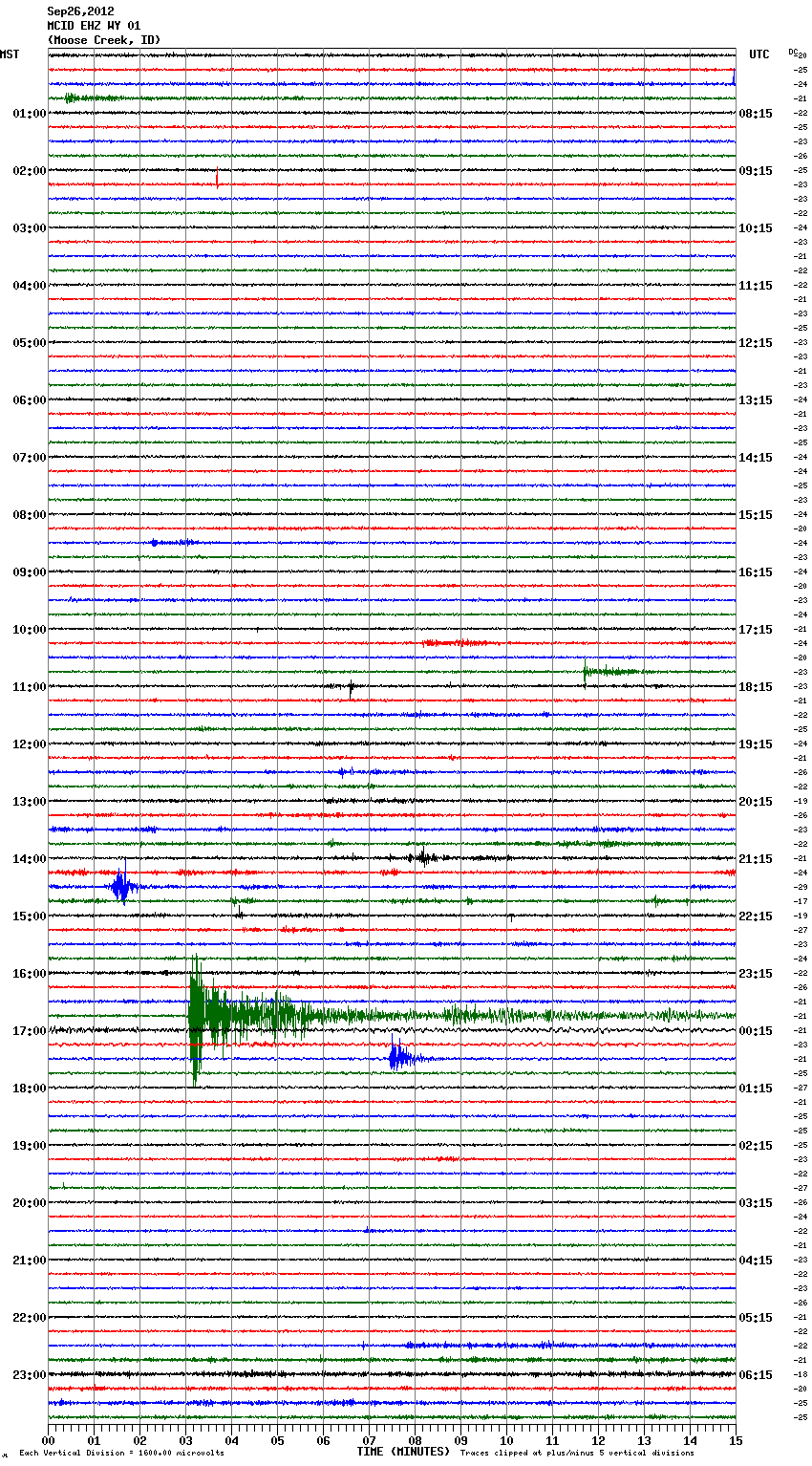812x1466 pixels.
Task: Select the UTC timezone label
Action: [759, 54]
